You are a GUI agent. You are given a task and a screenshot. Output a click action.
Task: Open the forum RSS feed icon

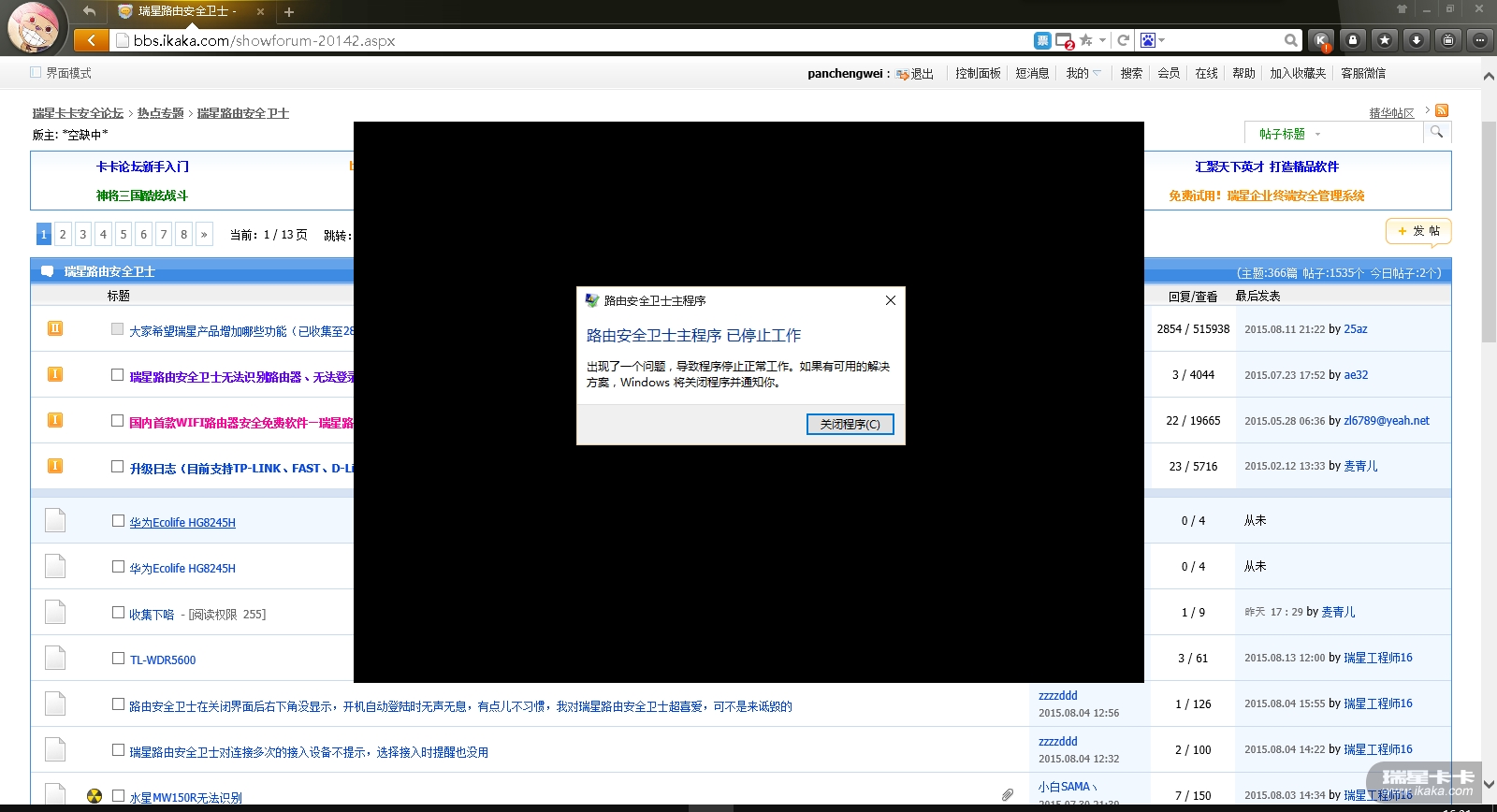(1442, 110)
